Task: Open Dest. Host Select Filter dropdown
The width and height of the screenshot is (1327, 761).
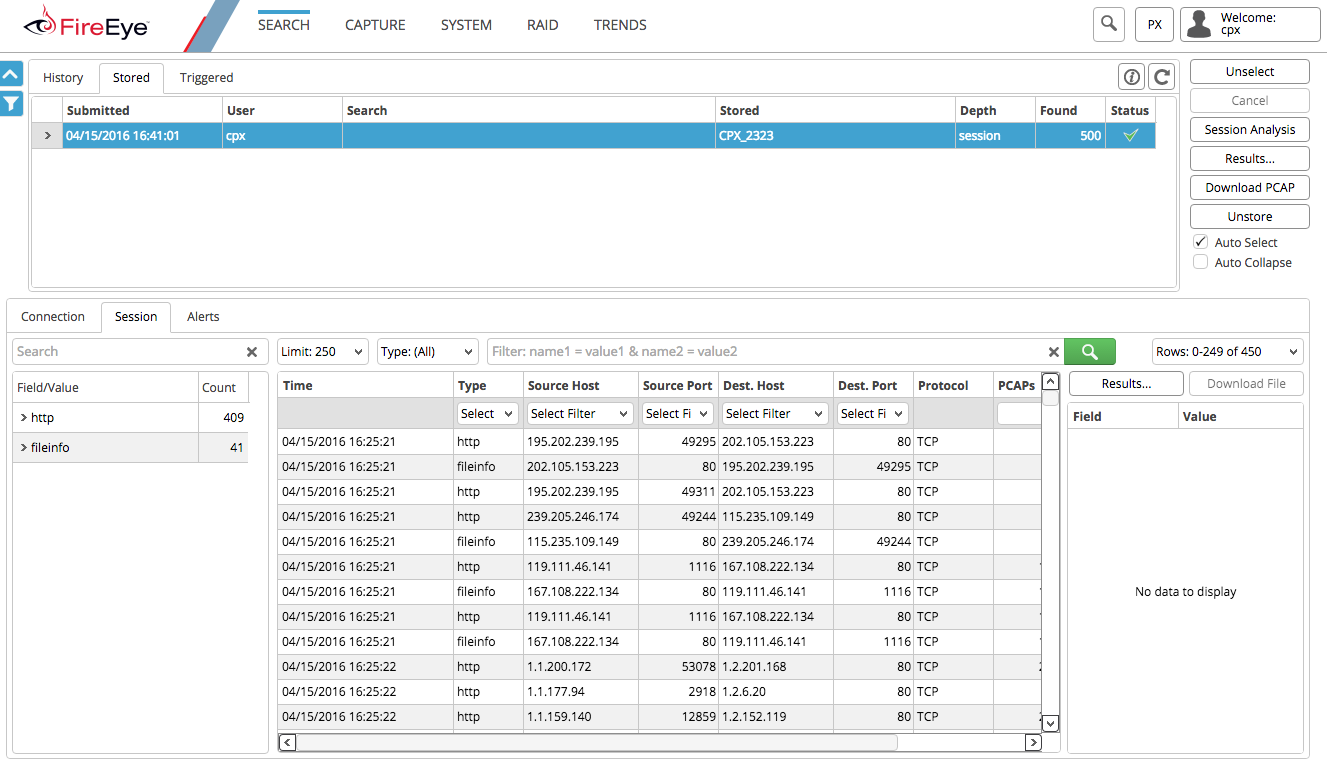Action: coord(775,413)
